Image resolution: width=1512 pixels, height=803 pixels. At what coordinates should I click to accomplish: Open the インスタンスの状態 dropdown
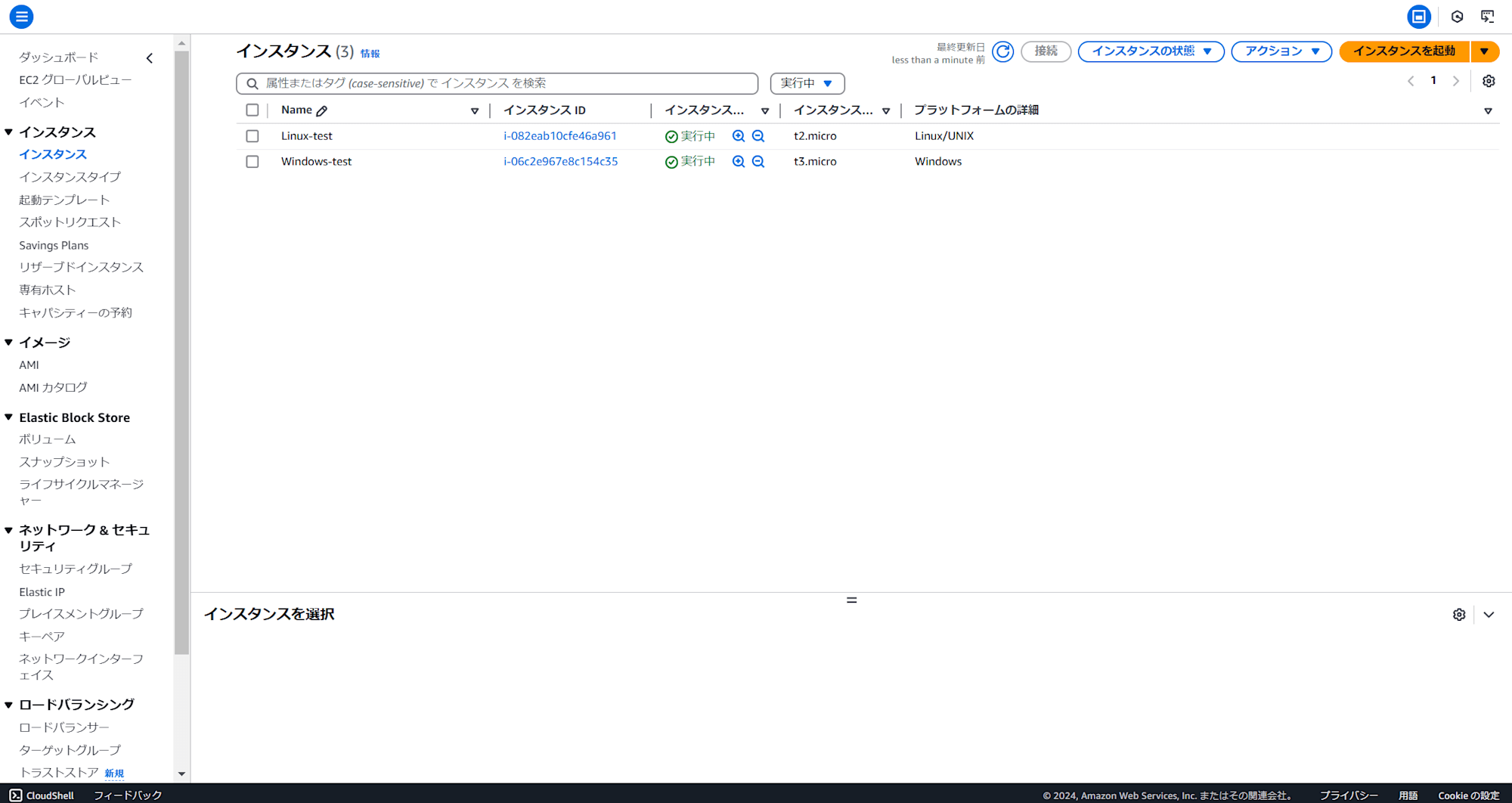tap(1151, 51)
